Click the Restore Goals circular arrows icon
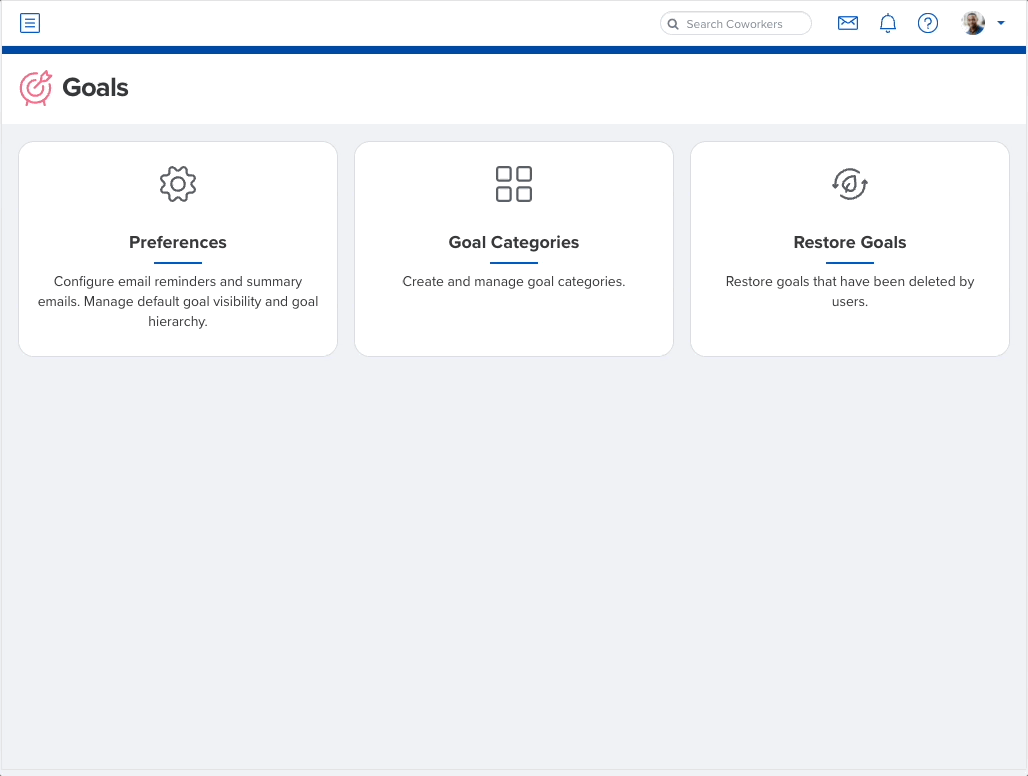The width and height of the screenshot is (1028, 776). tap(850, 184)
